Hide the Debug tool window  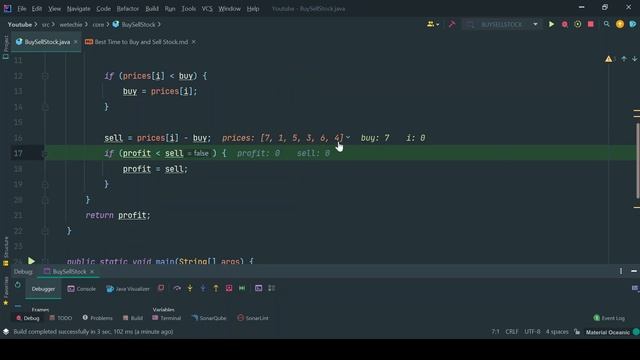(633, 271)
